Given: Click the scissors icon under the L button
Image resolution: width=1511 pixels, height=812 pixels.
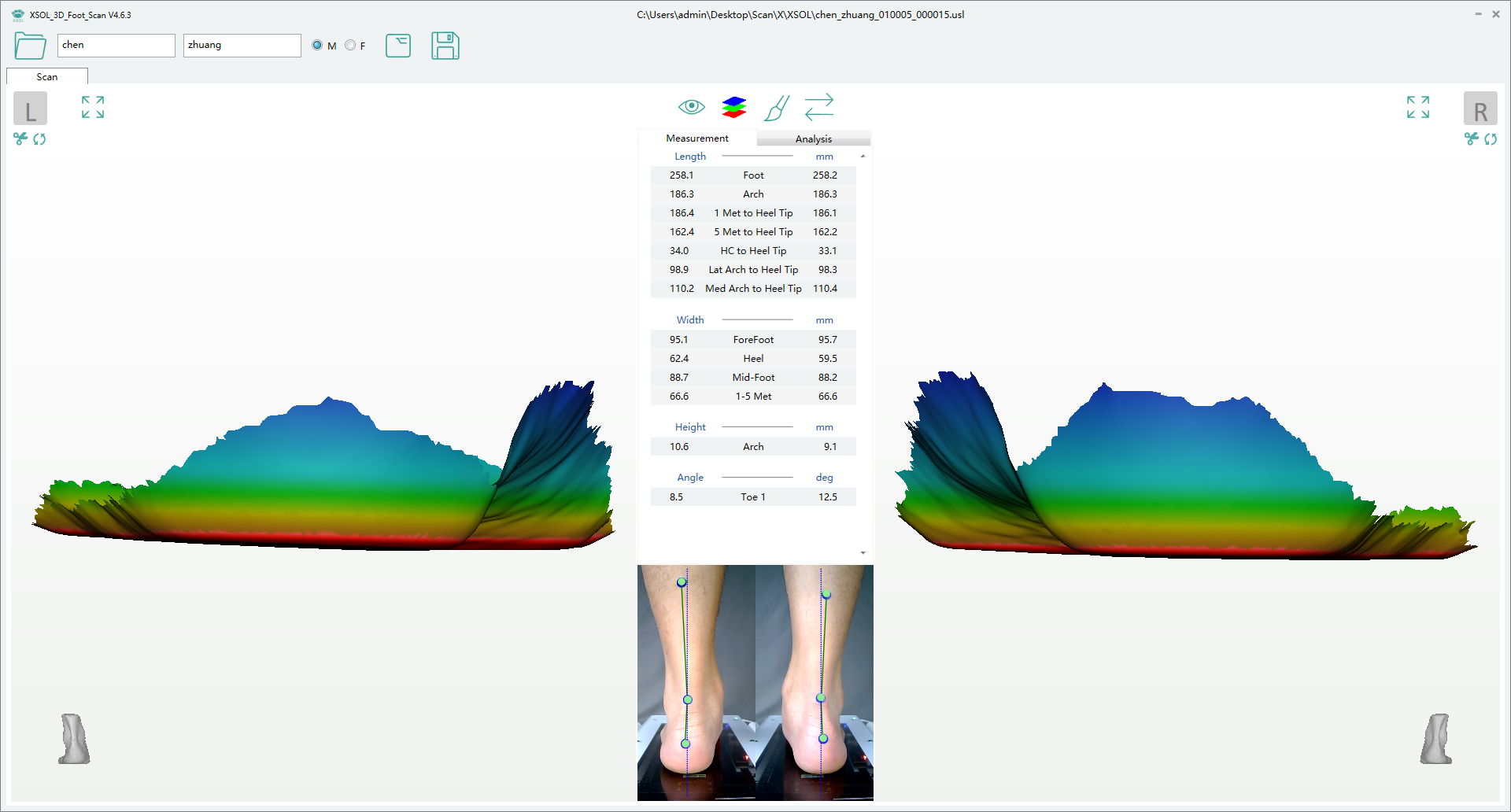Looking at the screenshot, I should tap(20, 139).
